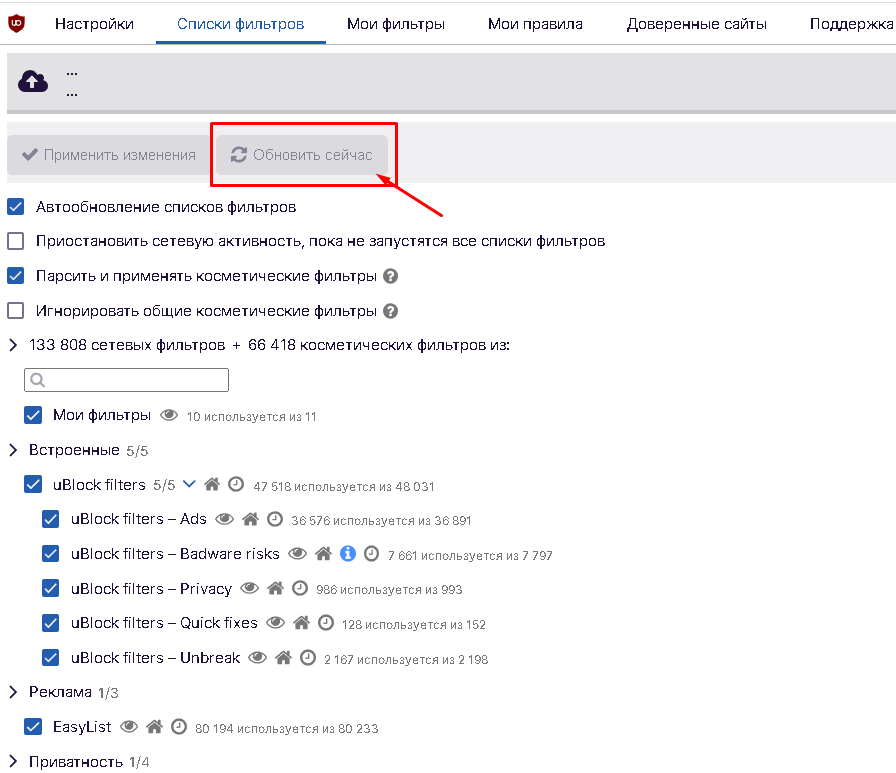
Task: Uncheck uBlock filters – Ads checkbox
Action: [51, 519]
